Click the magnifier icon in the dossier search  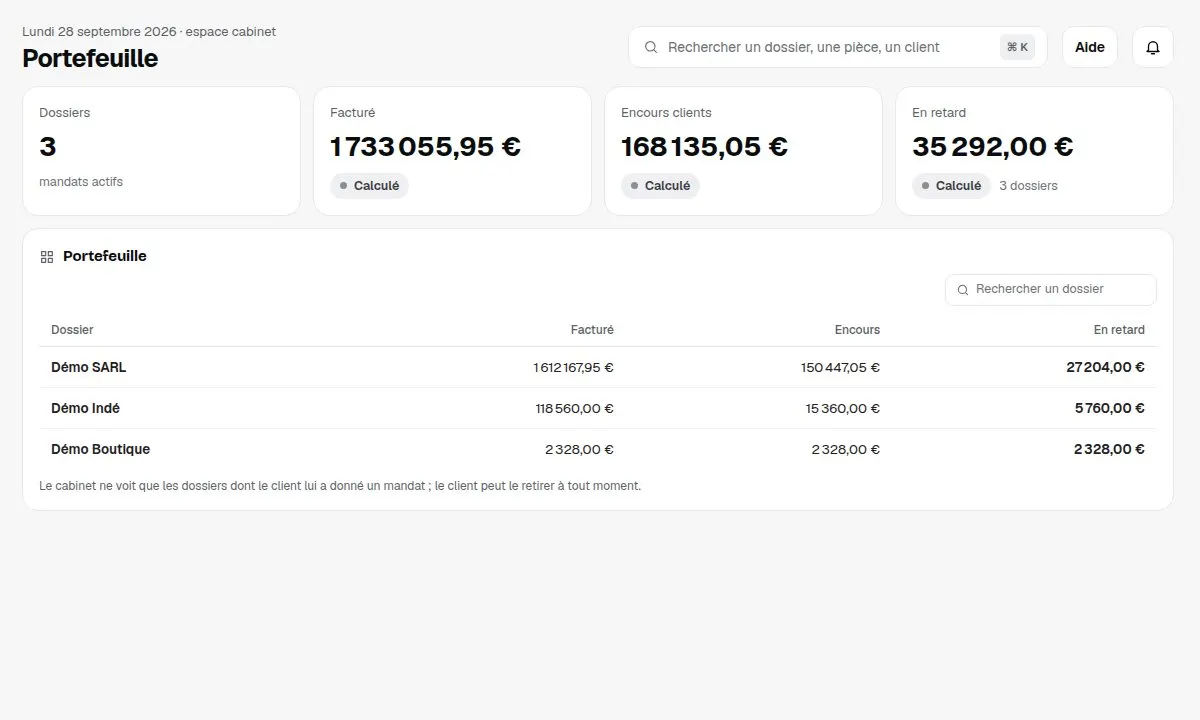click(x=963, y=290)
